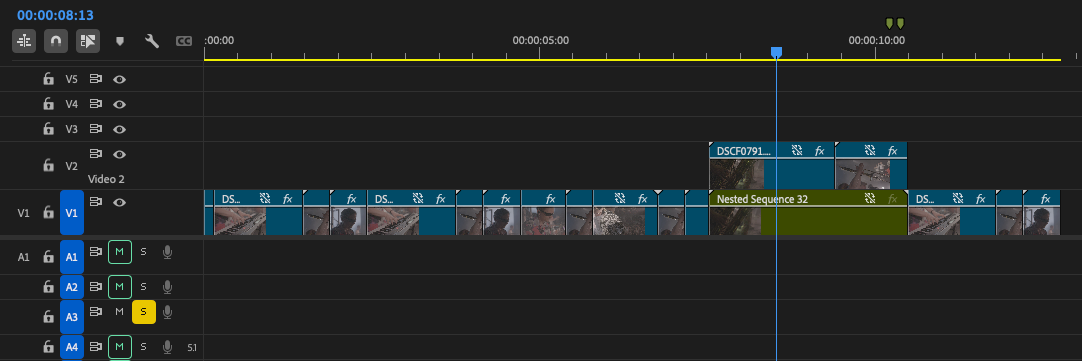
Task: Toggle lock on track V4
Action: pyautogui.click(x=48, y=104)
